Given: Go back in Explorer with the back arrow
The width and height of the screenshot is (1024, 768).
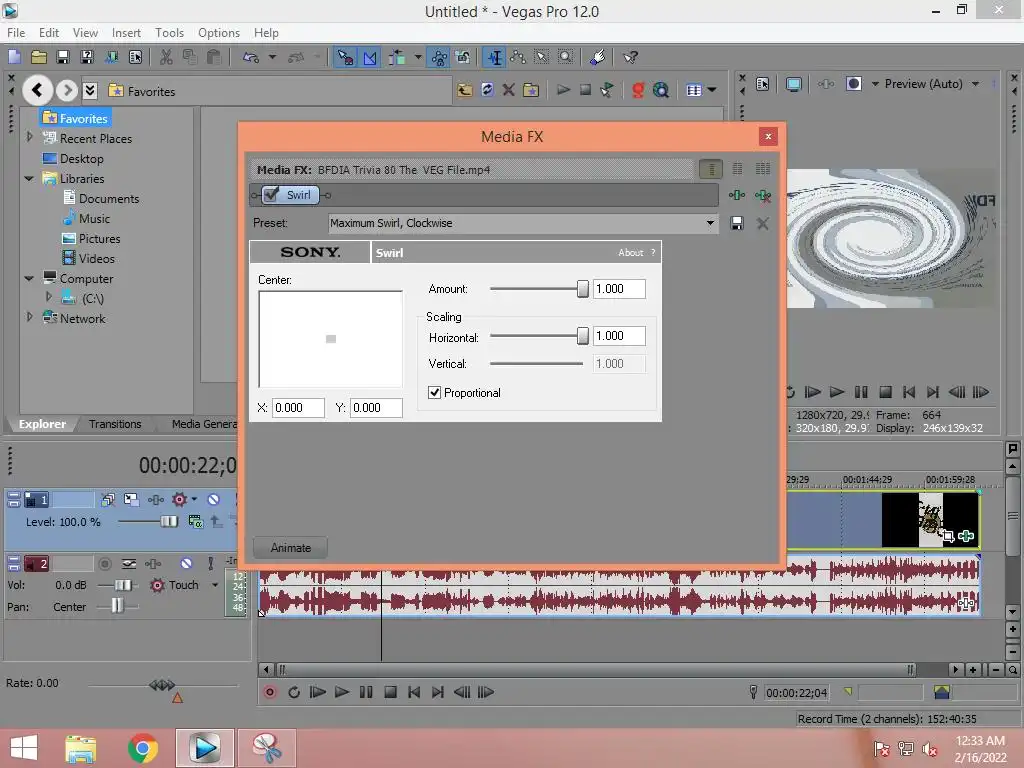Looking at the screenshot, I should pos(38,90).
